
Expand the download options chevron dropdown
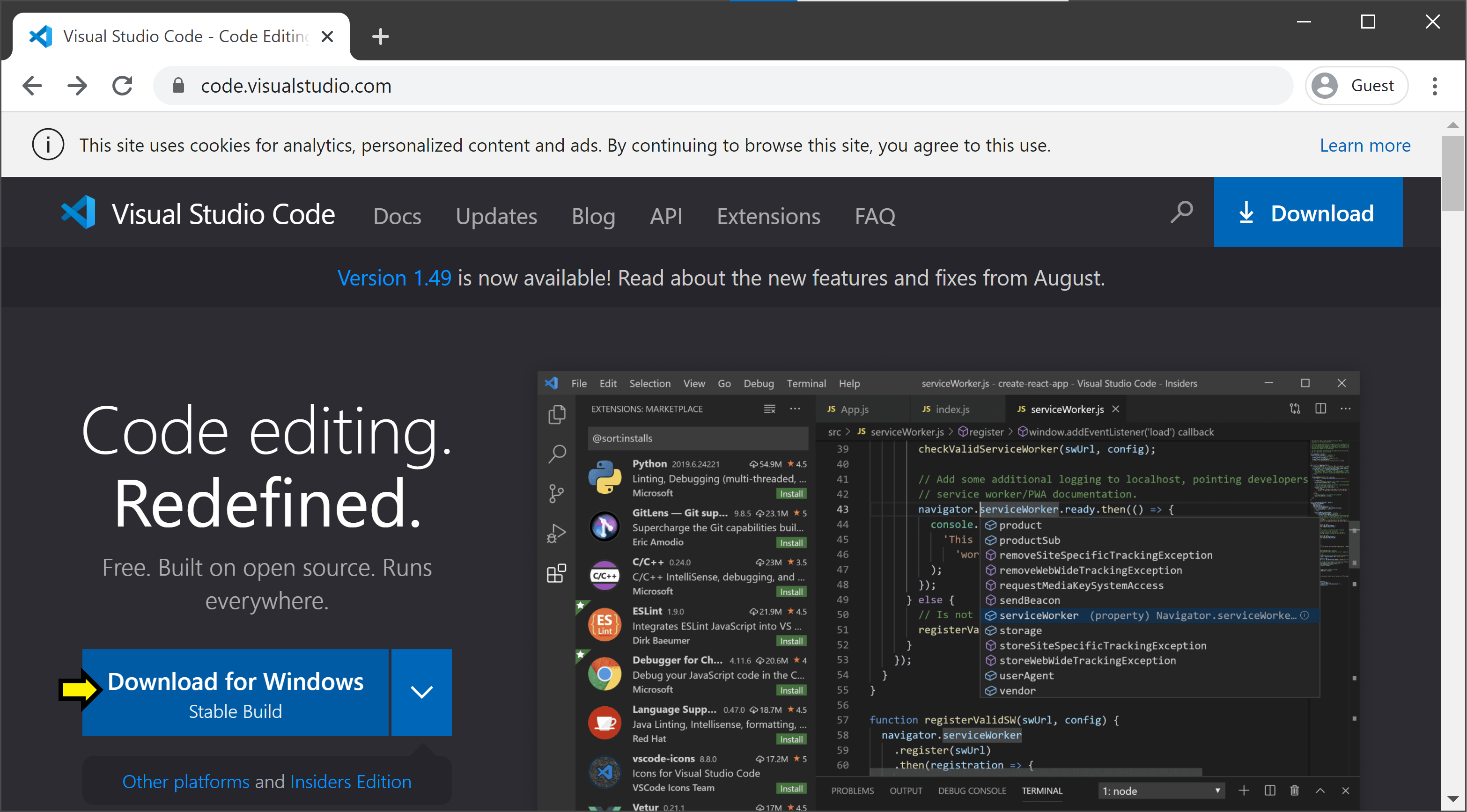(x=421, y=692)
